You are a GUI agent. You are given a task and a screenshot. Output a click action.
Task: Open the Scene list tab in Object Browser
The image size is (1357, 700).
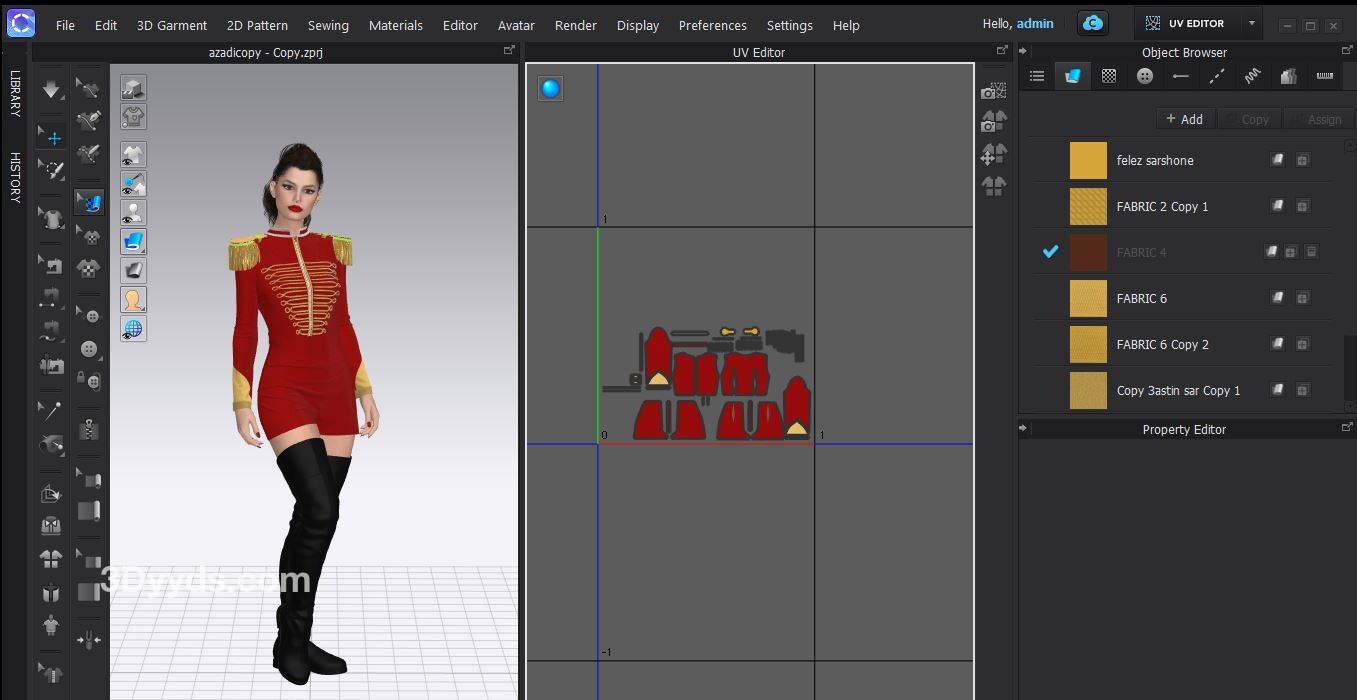pyautogui.click(x=1037, y=76)
